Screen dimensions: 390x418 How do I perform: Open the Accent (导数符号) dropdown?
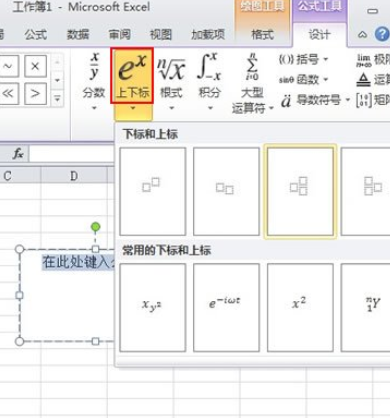coord(315,100)
